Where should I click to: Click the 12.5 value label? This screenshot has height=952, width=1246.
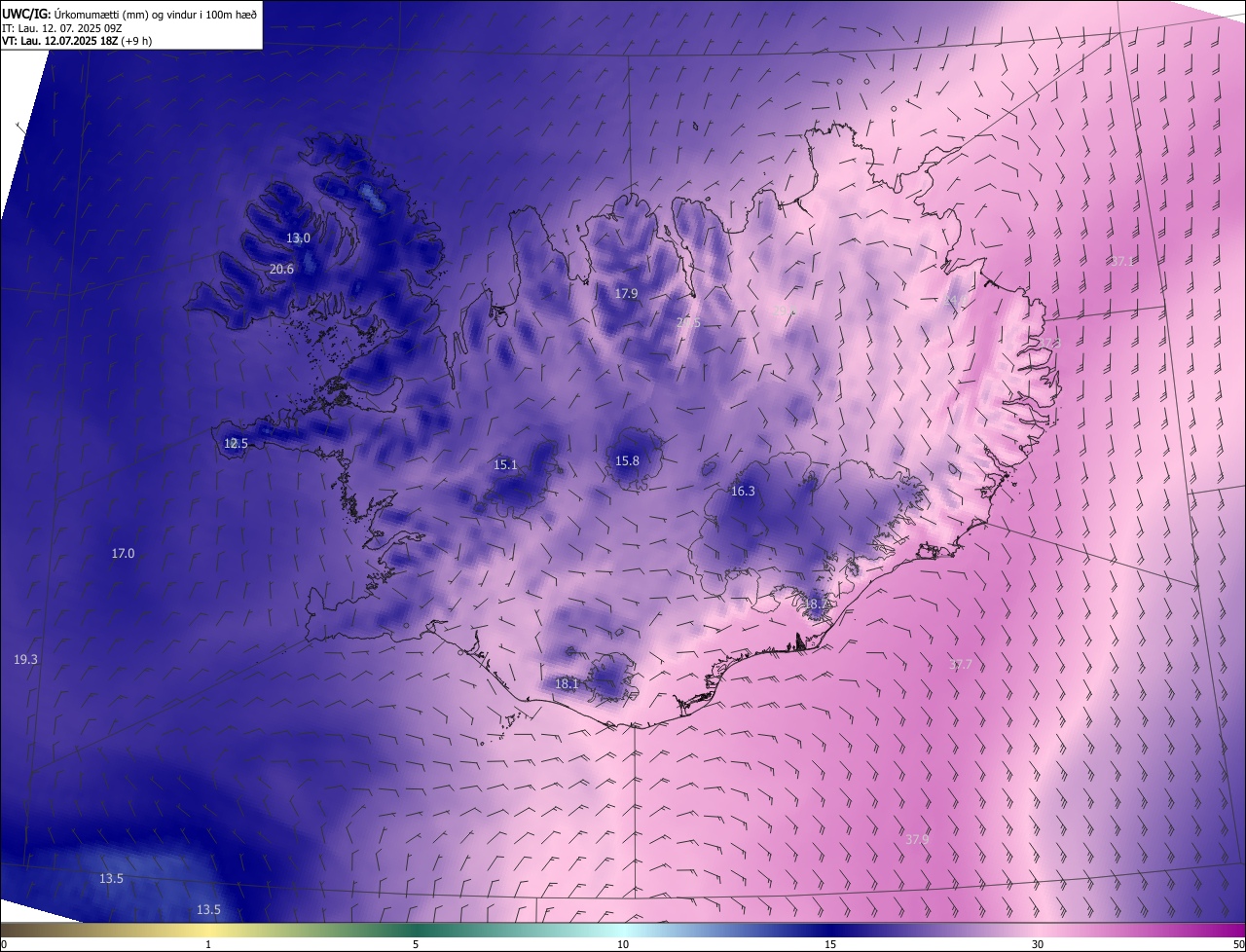click(236, 443)
